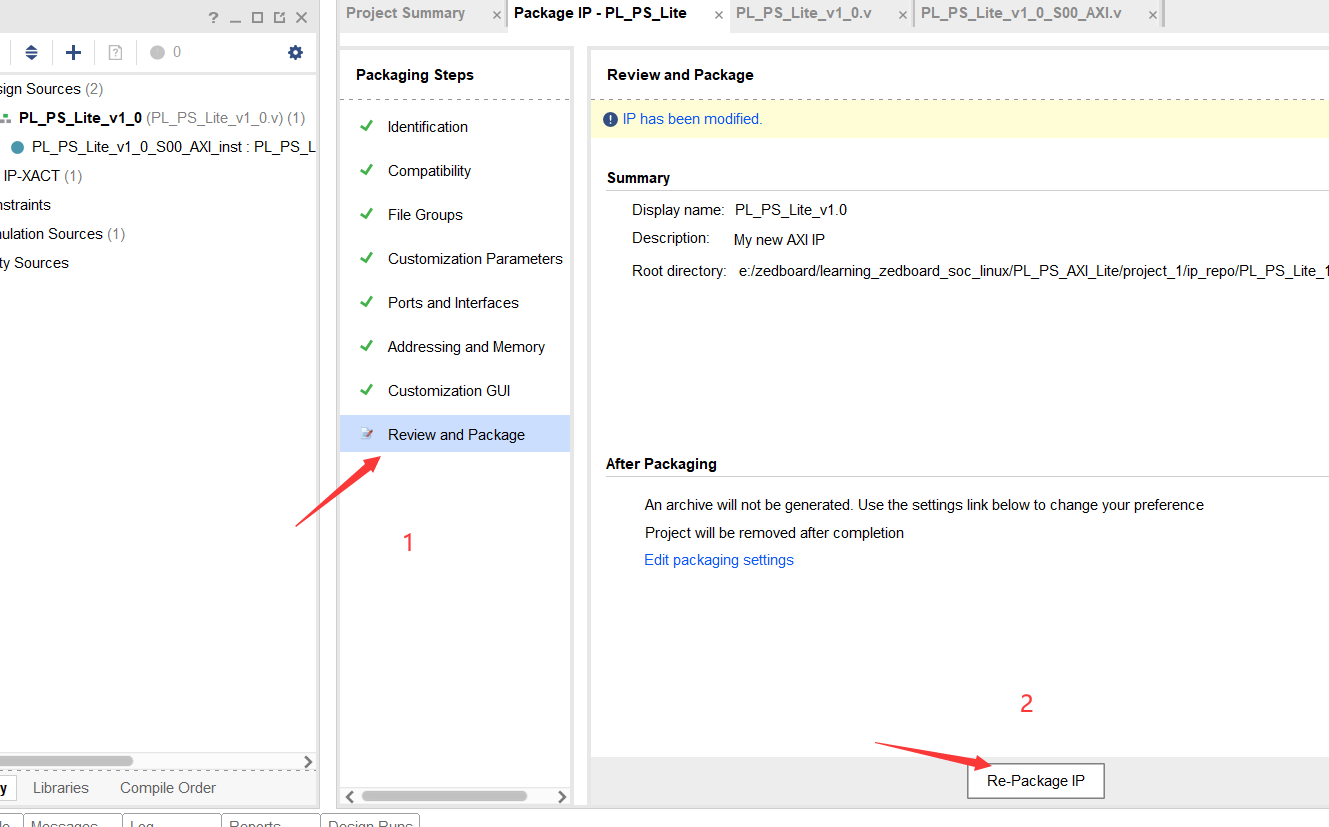The width and height of the screenshot is (1329, 827).
Task: Select the Review and Package step
Action: [455, 434]
